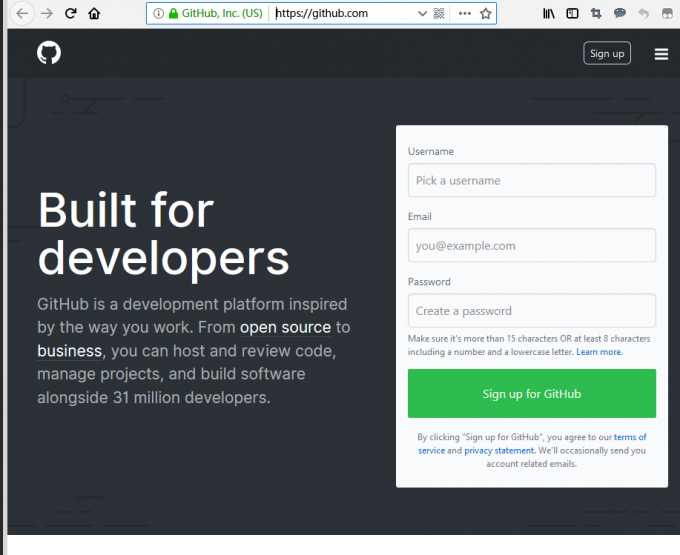Open the privacy statement link
The image size is (680, 555).
pyautogui.click(x=499, y=451)
